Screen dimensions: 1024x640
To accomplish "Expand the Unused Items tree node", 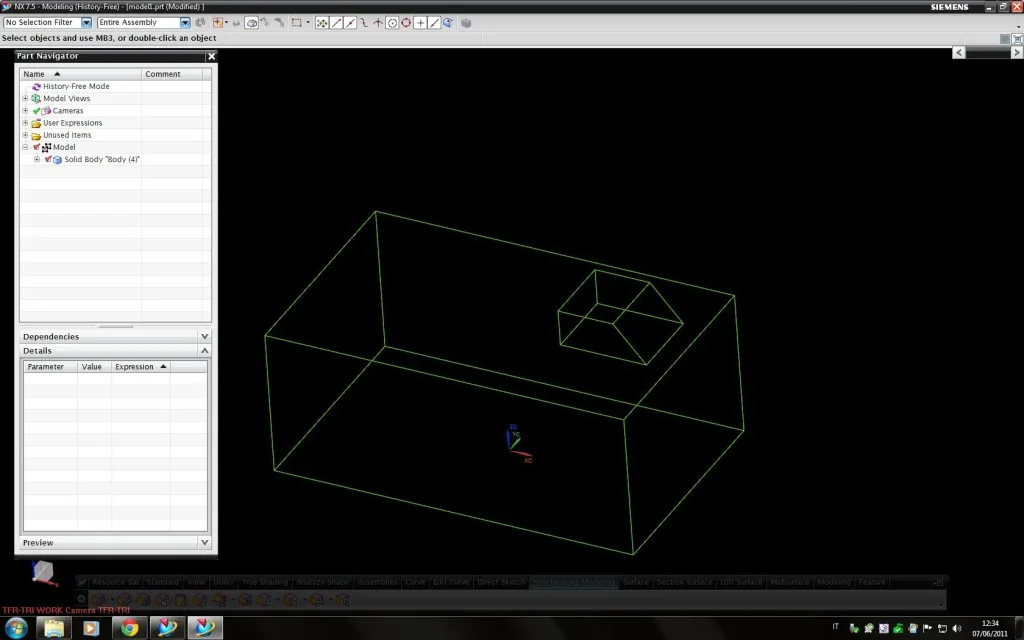I will click(25, 135).
